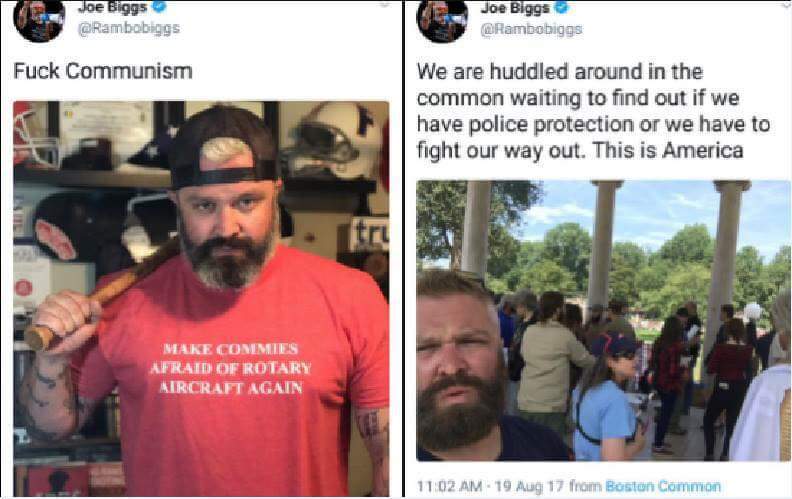792x499 pixels.
Task: Open profile avatar on the right tweet
Action: tap(442, 19)
